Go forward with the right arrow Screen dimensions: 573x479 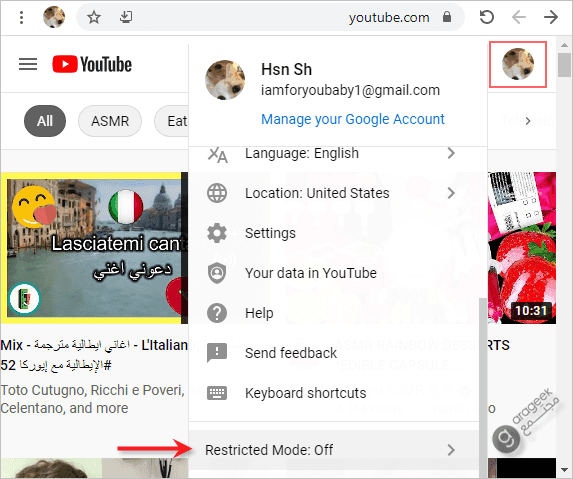[x=550, y=17]
